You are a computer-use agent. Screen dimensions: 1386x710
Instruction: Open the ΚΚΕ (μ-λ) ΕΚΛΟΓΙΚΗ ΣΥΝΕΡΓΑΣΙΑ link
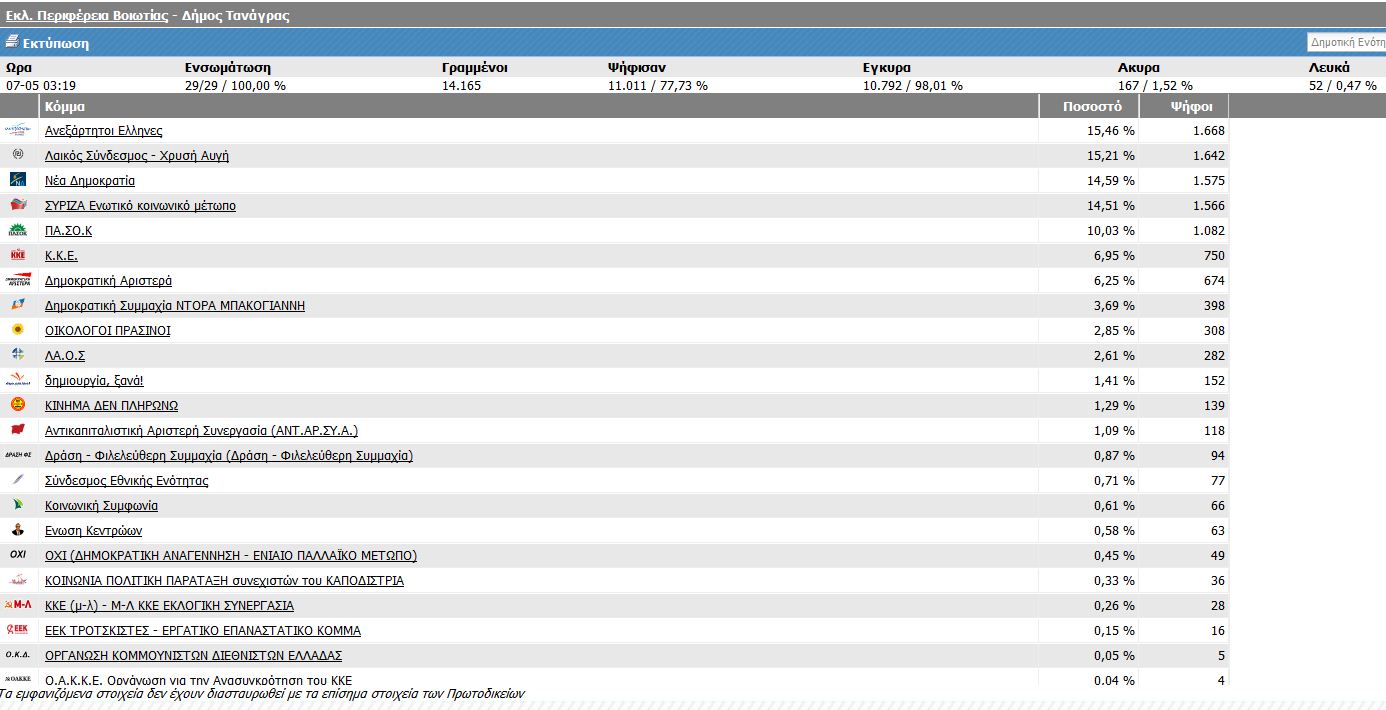pos(170,606)
